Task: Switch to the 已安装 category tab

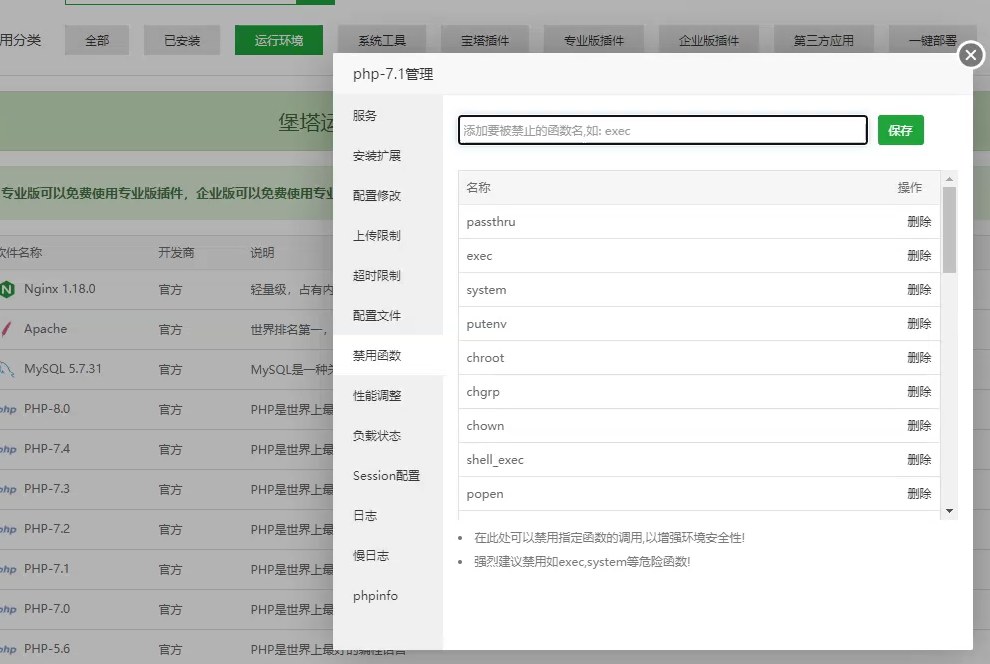Action: coord(182,40)
